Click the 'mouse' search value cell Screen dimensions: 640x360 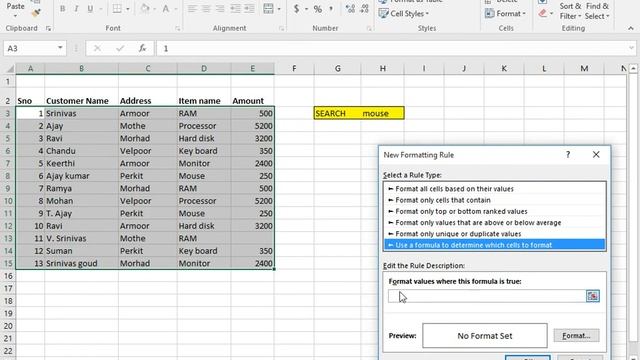(x=382, y=113)
